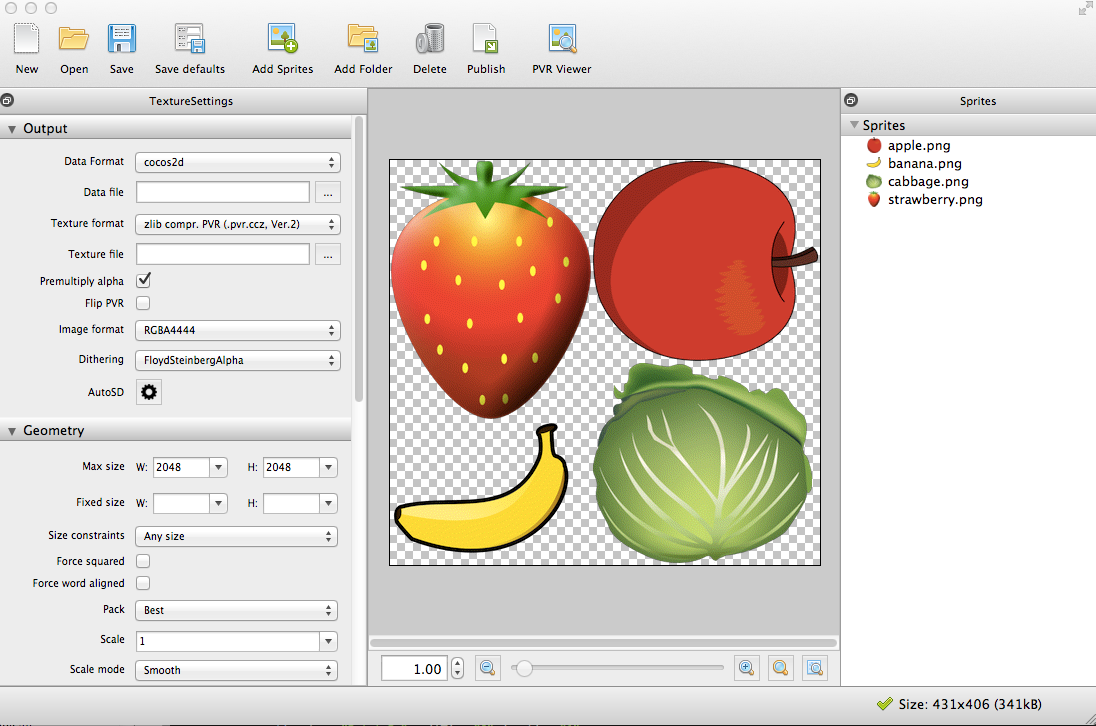Screen dimensions: 1096x726
Task: Open AutoSD gear settings
Action: [149, 392]
